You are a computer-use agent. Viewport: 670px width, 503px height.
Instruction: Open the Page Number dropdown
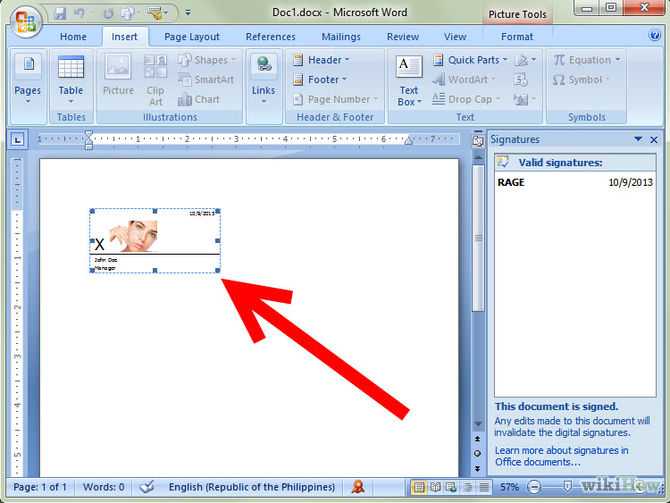coord(336,100)
